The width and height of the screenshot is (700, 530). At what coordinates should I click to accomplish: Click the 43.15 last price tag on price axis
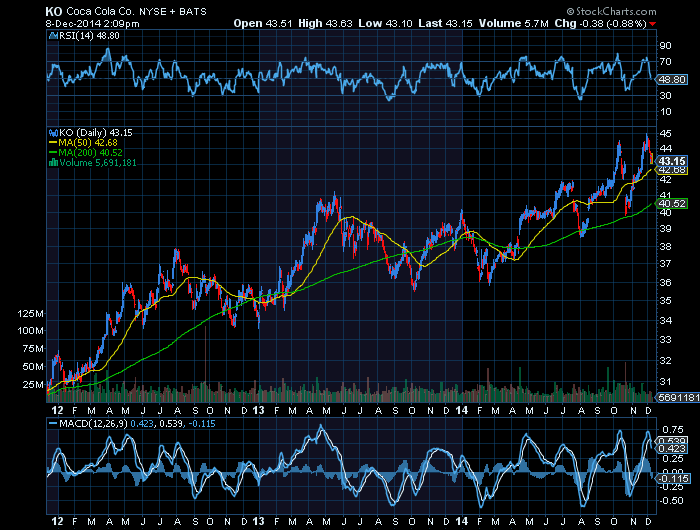(672, 161)
